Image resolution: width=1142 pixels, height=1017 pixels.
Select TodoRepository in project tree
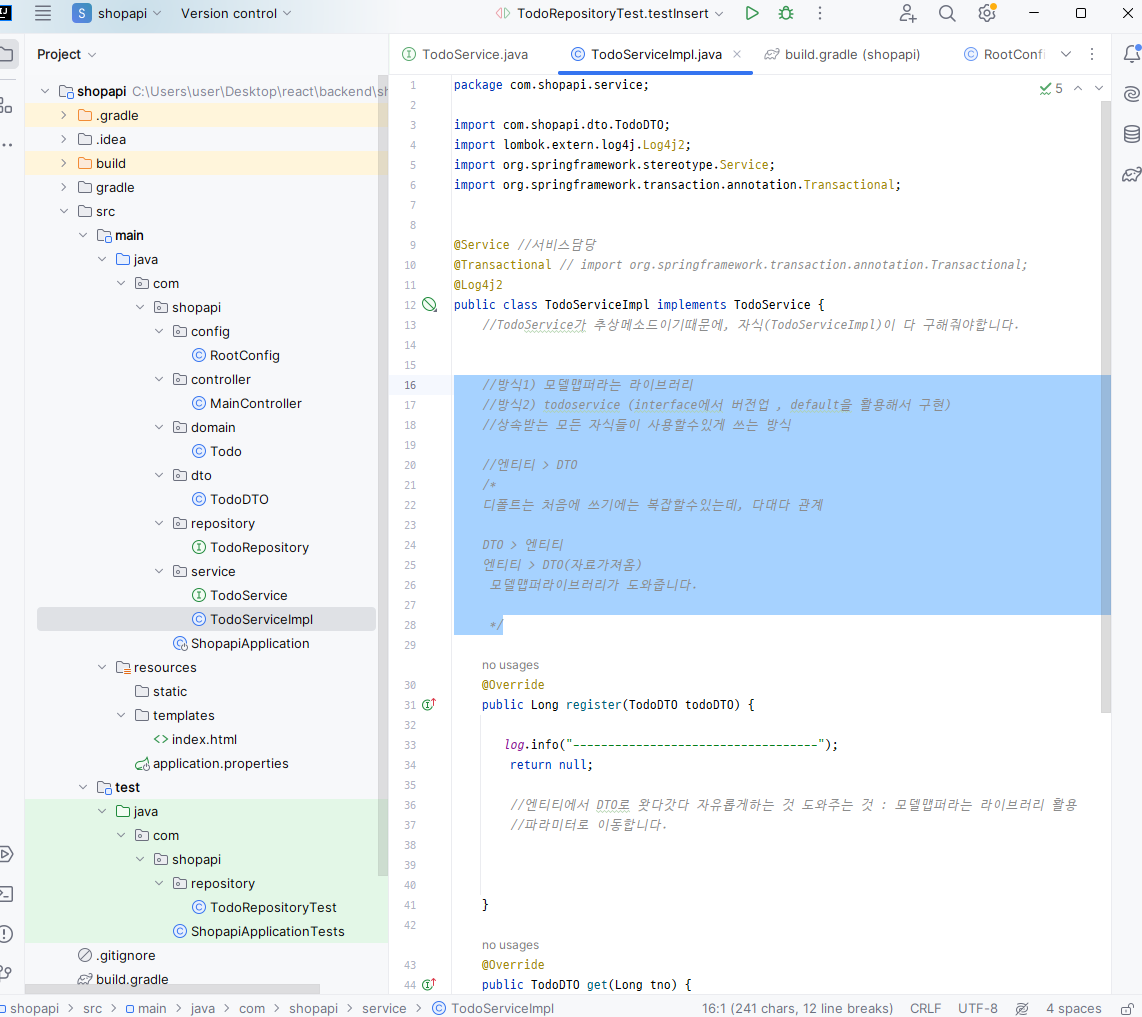pyautogui.click(x=259, y=547)
